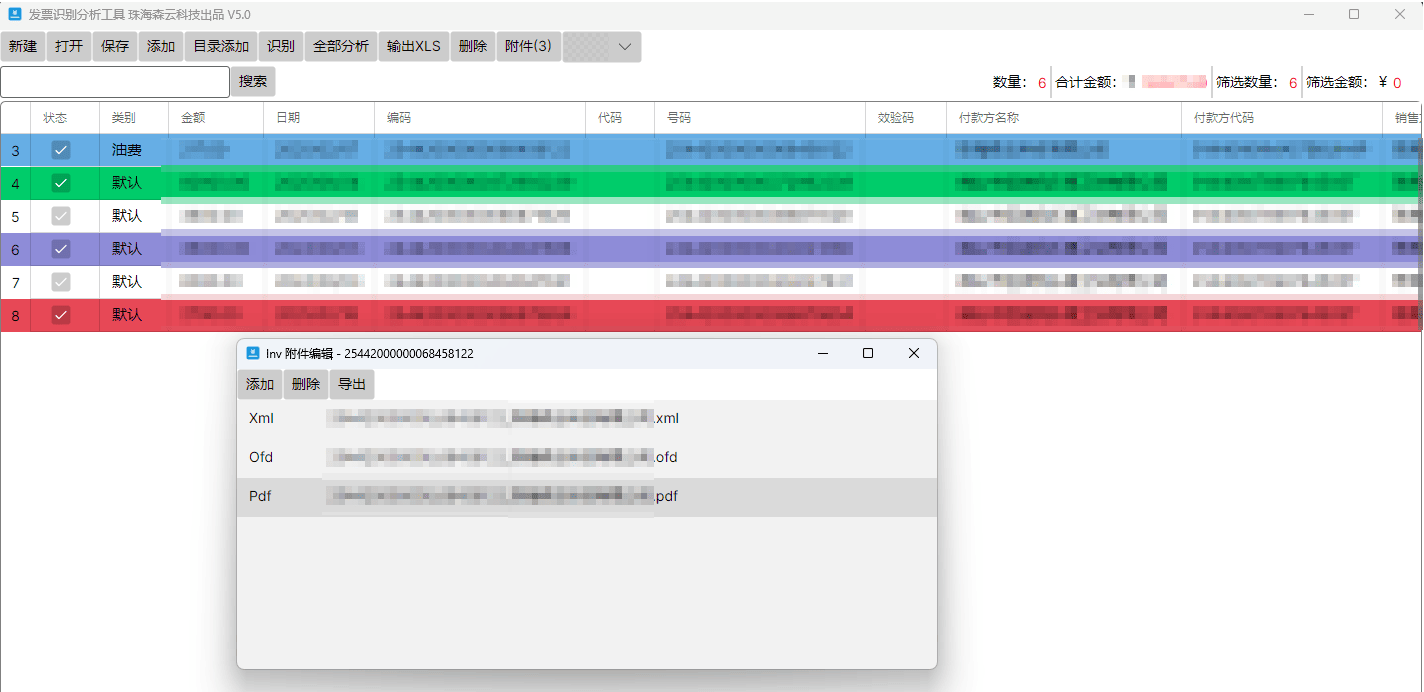The image size is (1424, 692).
Task: Toggle checkbox in row 6
Action: pyautogui.click(x=61, y=249)
